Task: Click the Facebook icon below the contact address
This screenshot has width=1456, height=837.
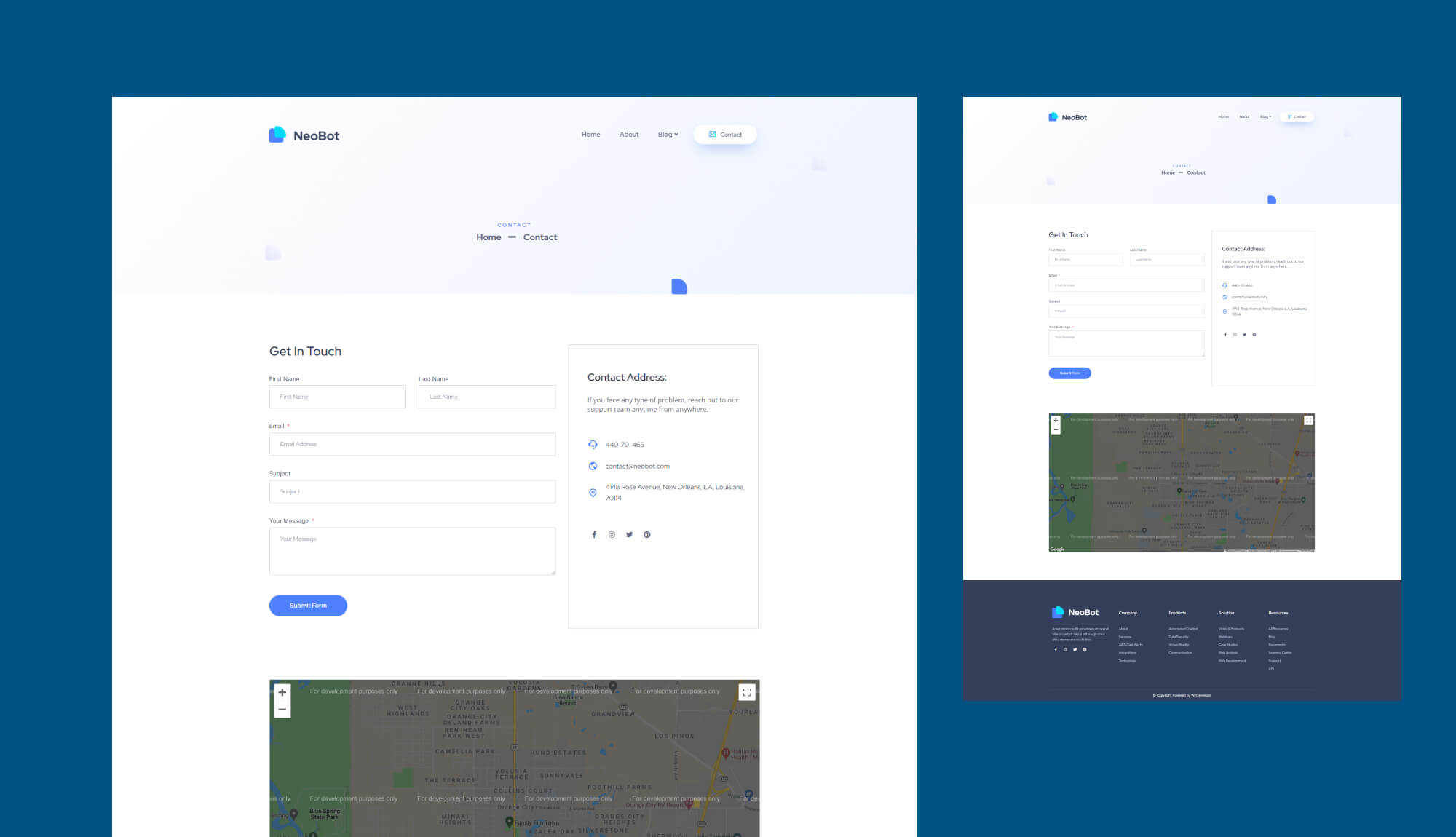Action: coord(593,534)
